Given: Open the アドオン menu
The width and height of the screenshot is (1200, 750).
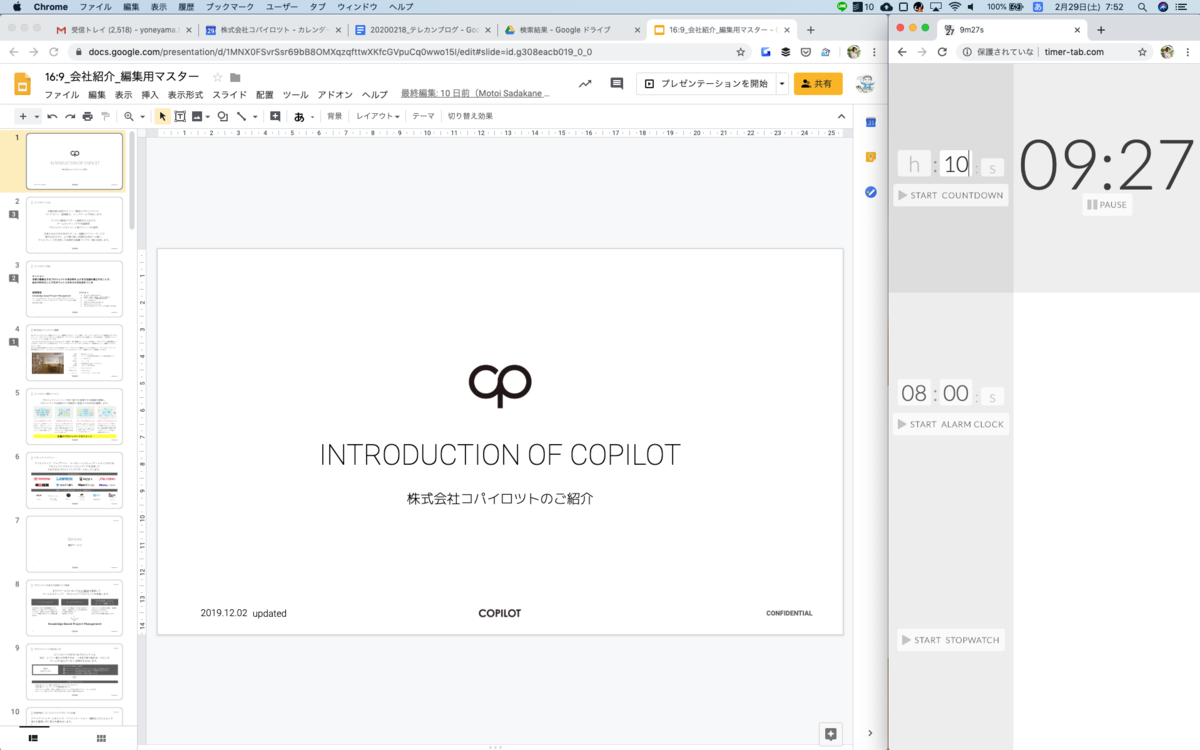Looking at the screenshot, I should tap(335, 95).
